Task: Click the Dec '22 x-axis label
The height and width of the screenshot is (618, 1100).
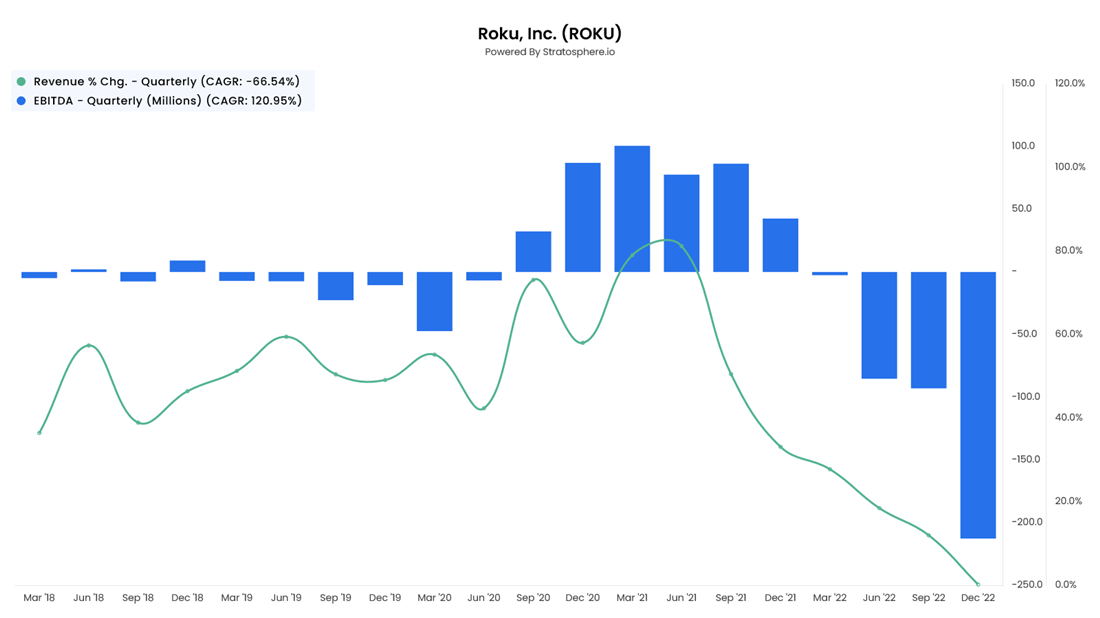Action: coord(978,598)
